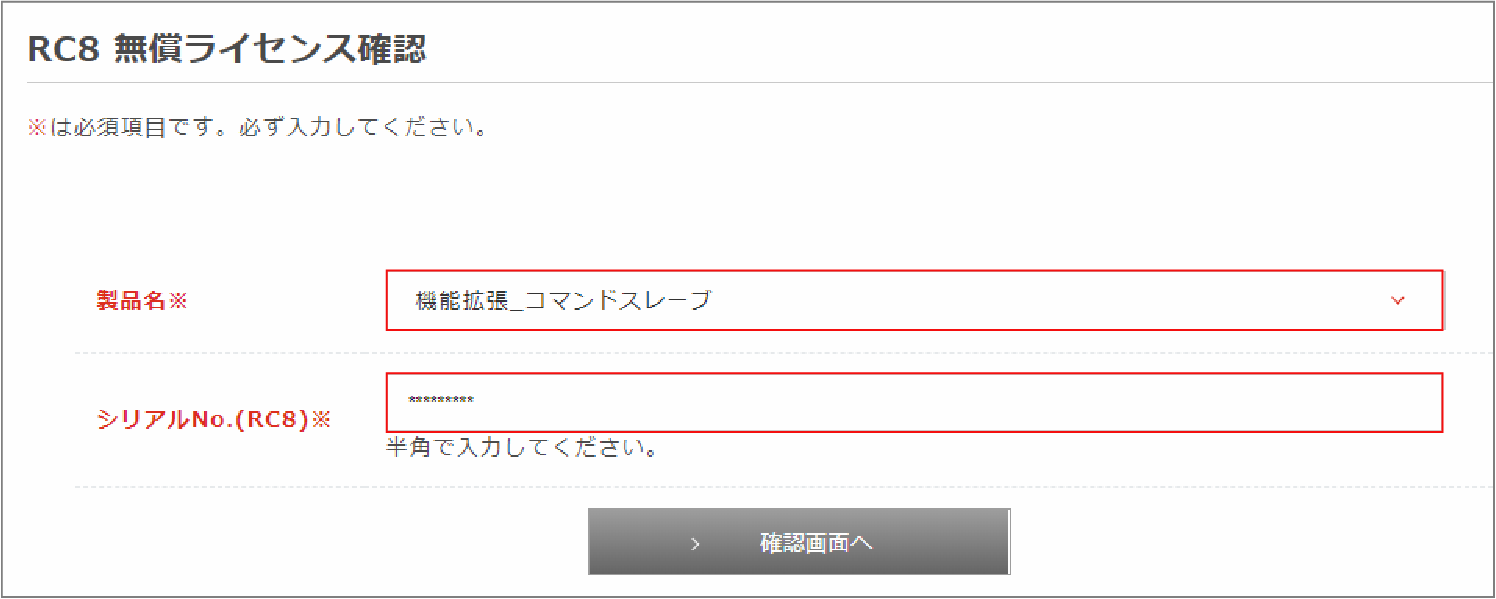Click the RC8 無償ライセンス確認 heading
Screen dimensions: 1496x599
[227, 49]
